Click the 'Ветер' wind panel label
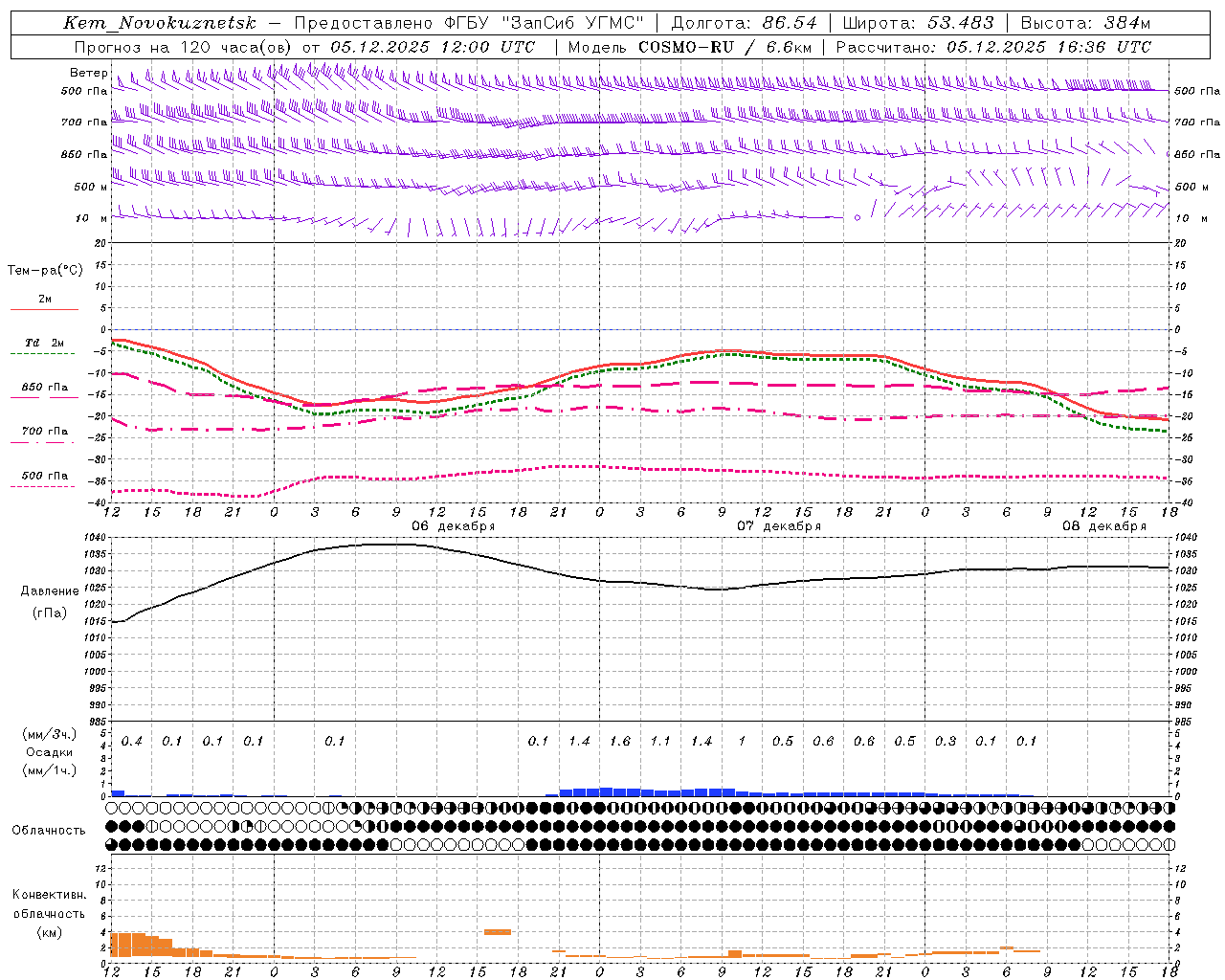Screen dimensions: 1225x980 89,73
